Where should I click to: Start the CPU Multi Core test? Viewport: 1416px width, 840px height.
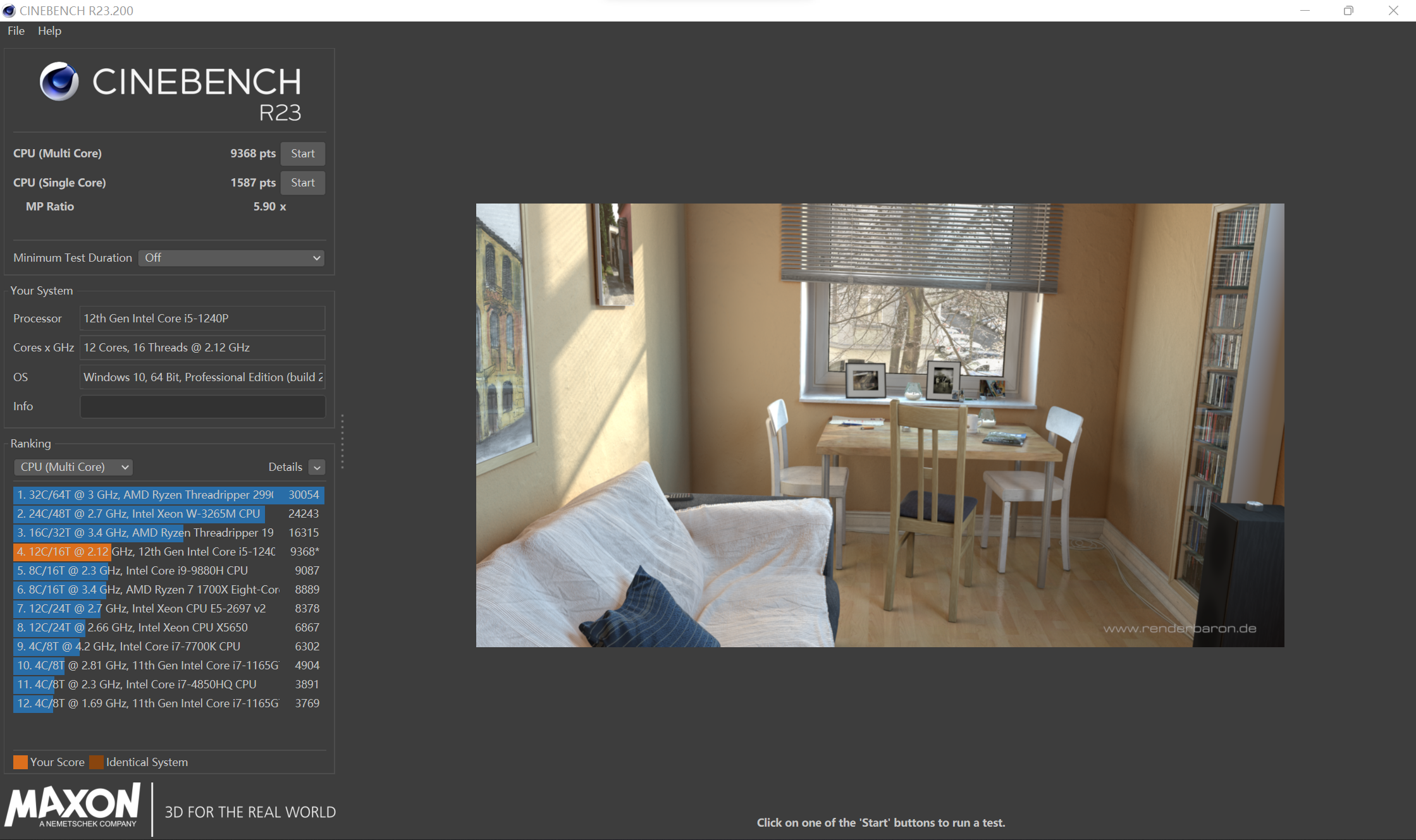tap(303, 154)
